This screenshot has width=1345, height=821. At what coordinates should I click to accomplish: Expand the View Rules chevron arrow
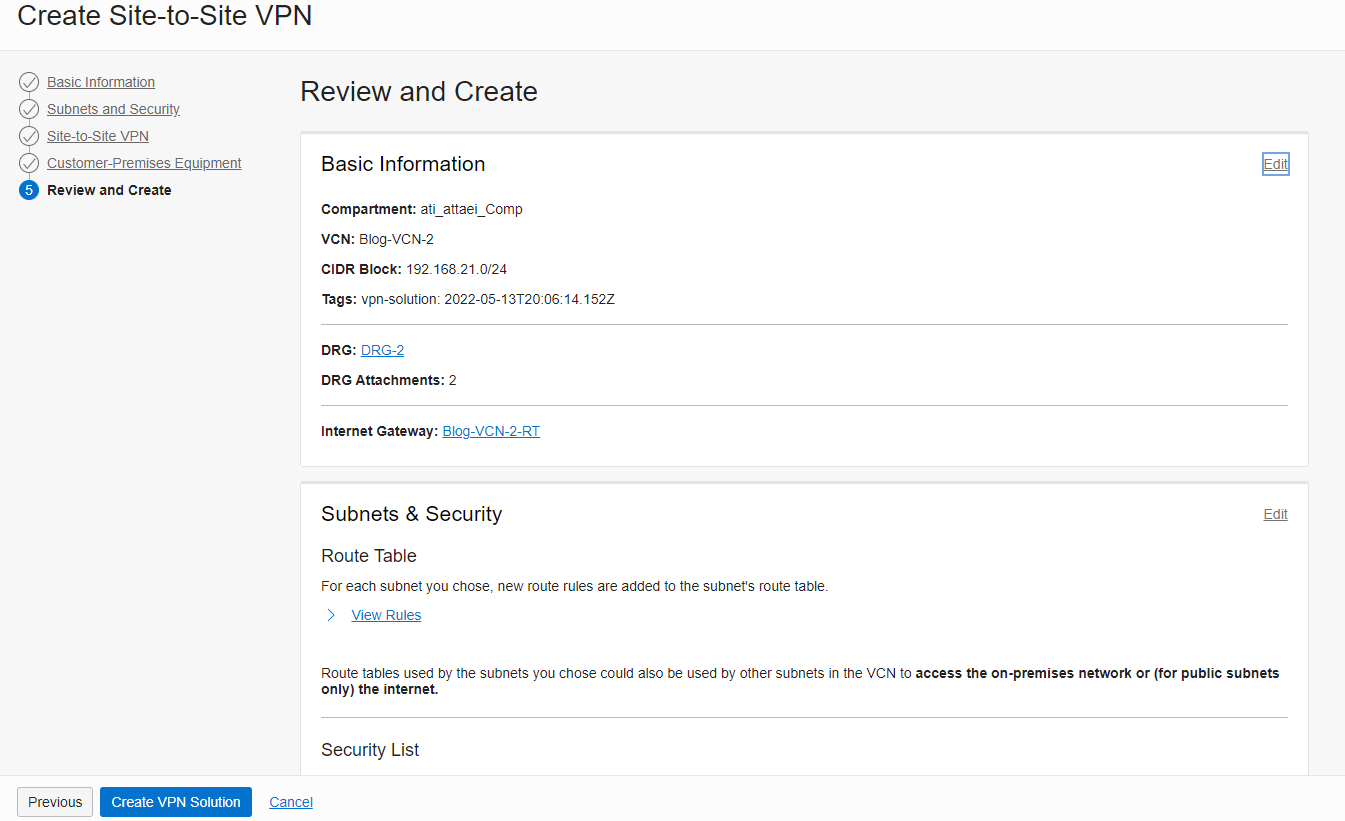pyautogui.click(x=331, y=615)
